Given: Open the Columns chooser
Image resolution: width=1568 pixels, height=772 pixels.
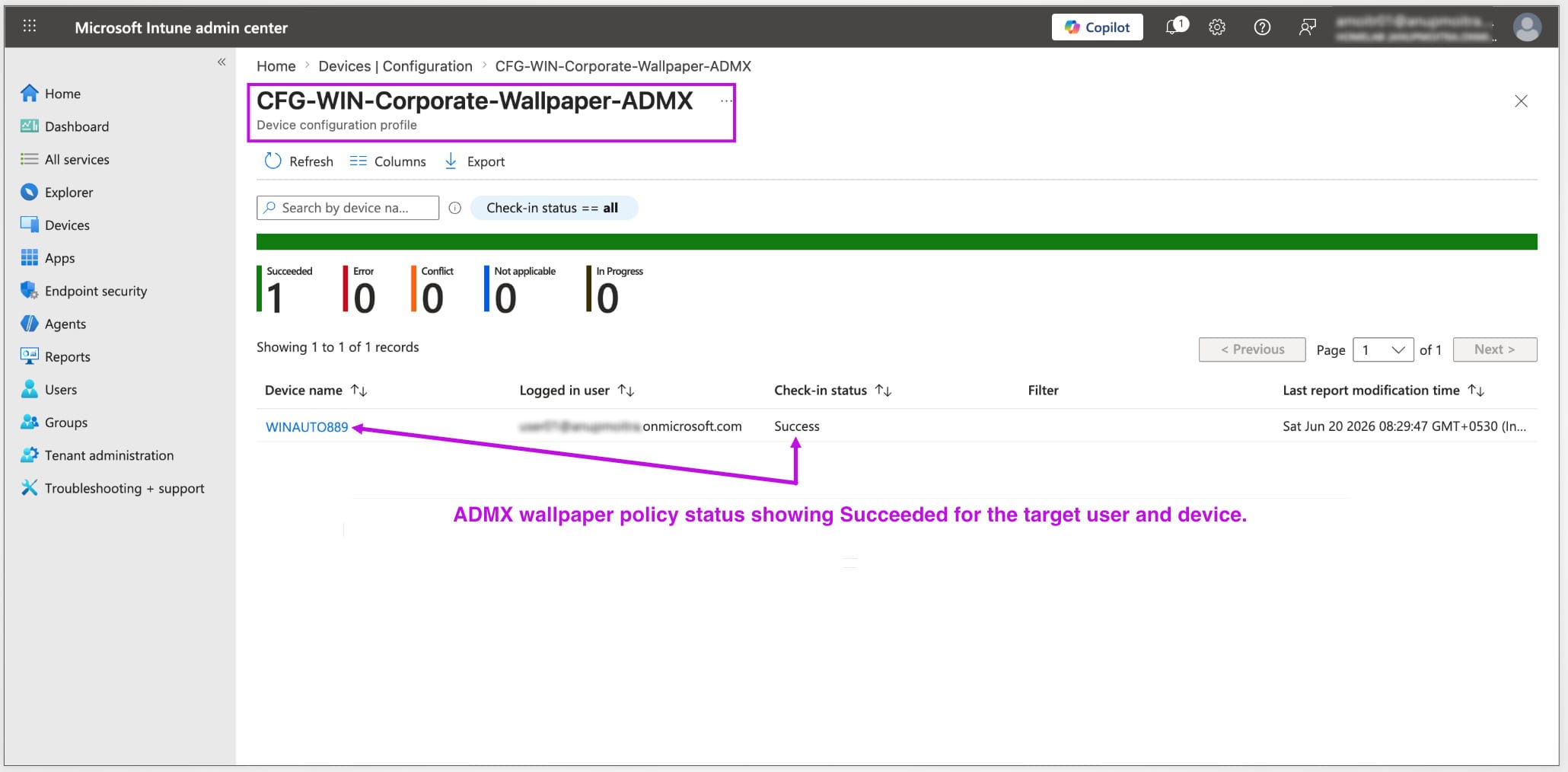Looking at the screenshot, I should pos(387,161).
